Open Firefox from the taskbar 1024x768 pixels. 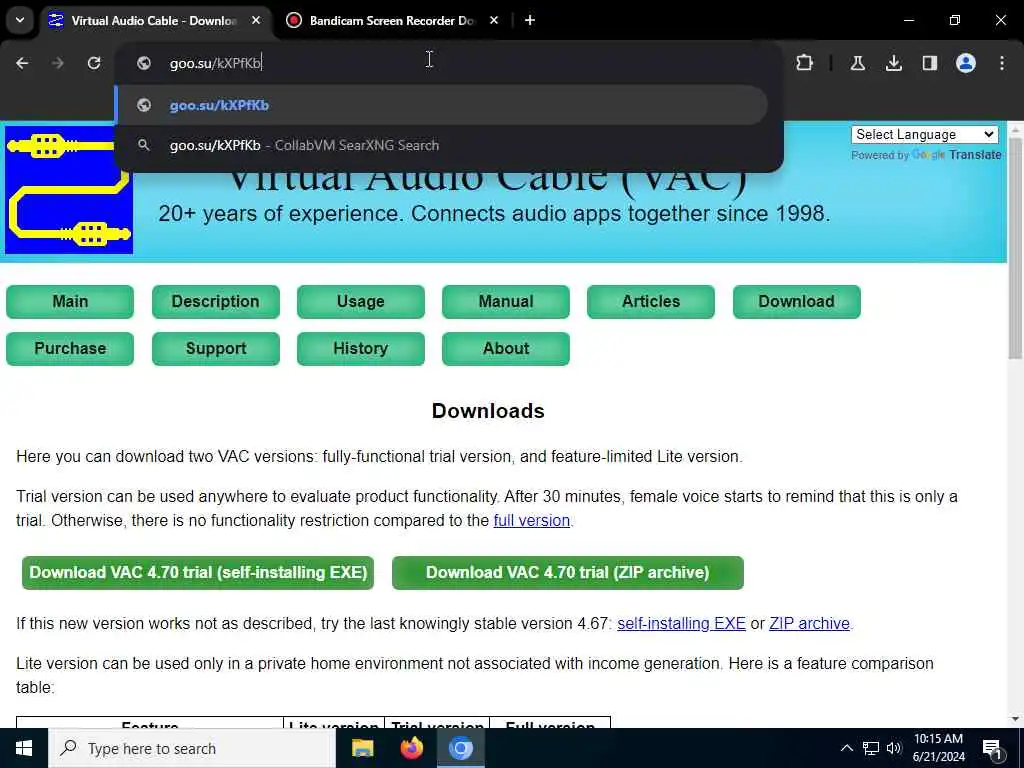point(411,748)
